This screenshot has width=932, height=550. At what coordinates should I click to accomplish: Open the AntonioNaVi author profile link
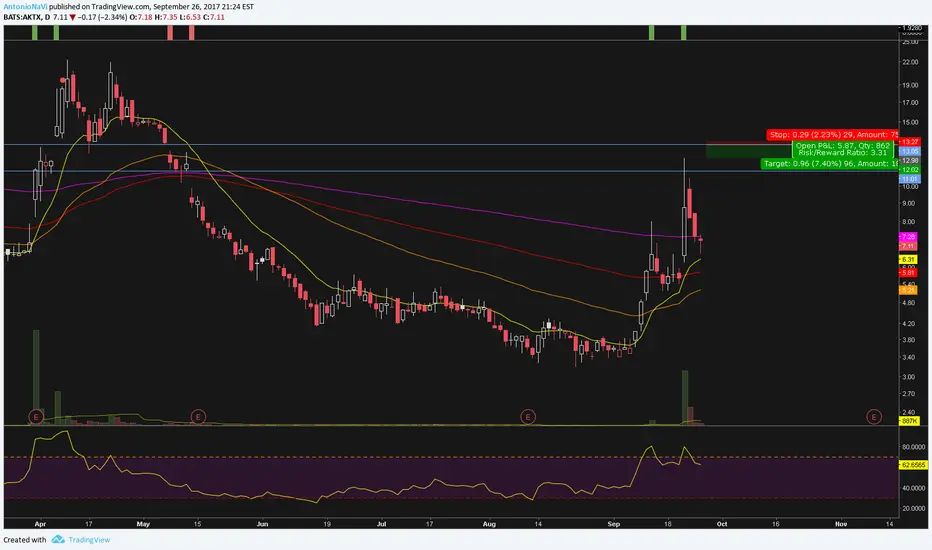pos(26,7)
